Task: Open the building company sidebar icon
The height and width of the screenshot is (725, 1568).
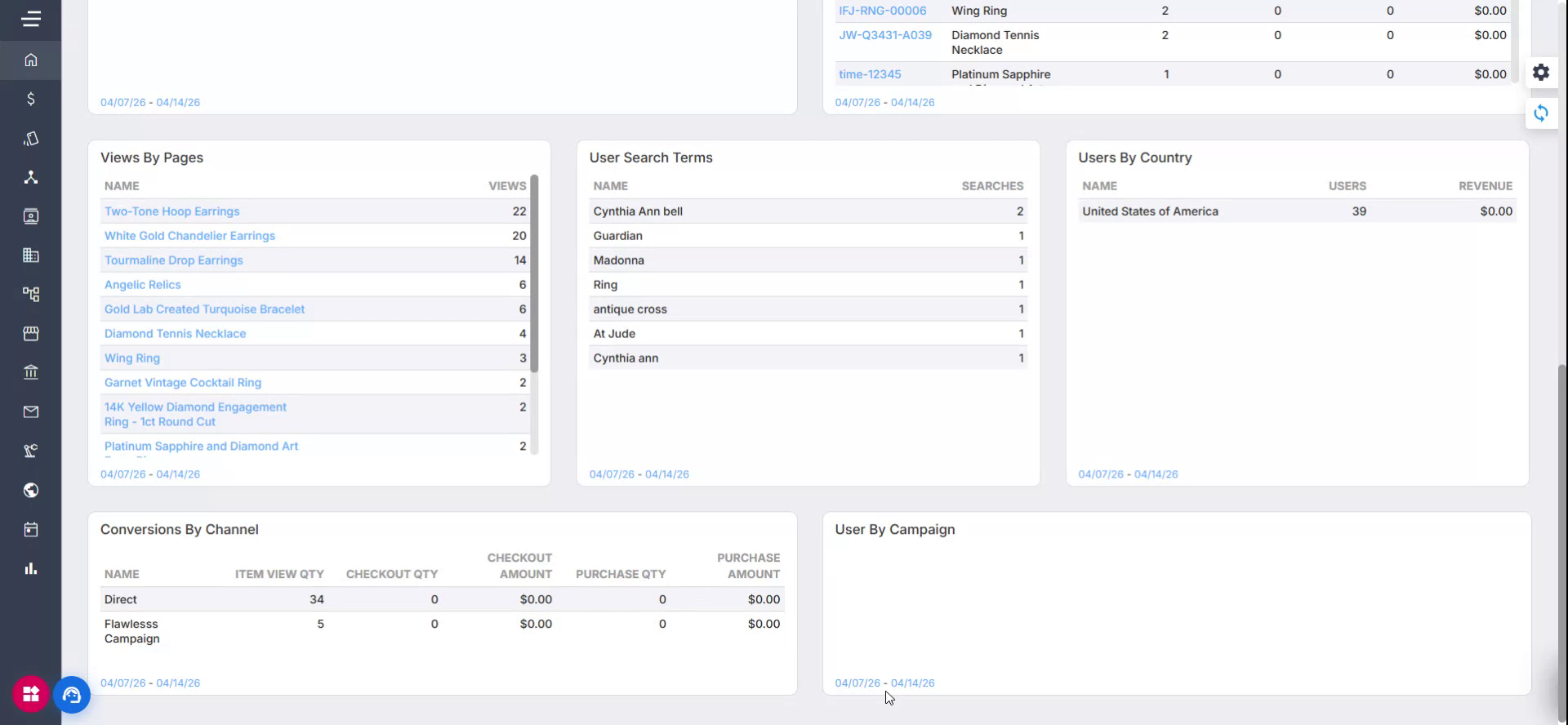Action: [x=31, y=256]
